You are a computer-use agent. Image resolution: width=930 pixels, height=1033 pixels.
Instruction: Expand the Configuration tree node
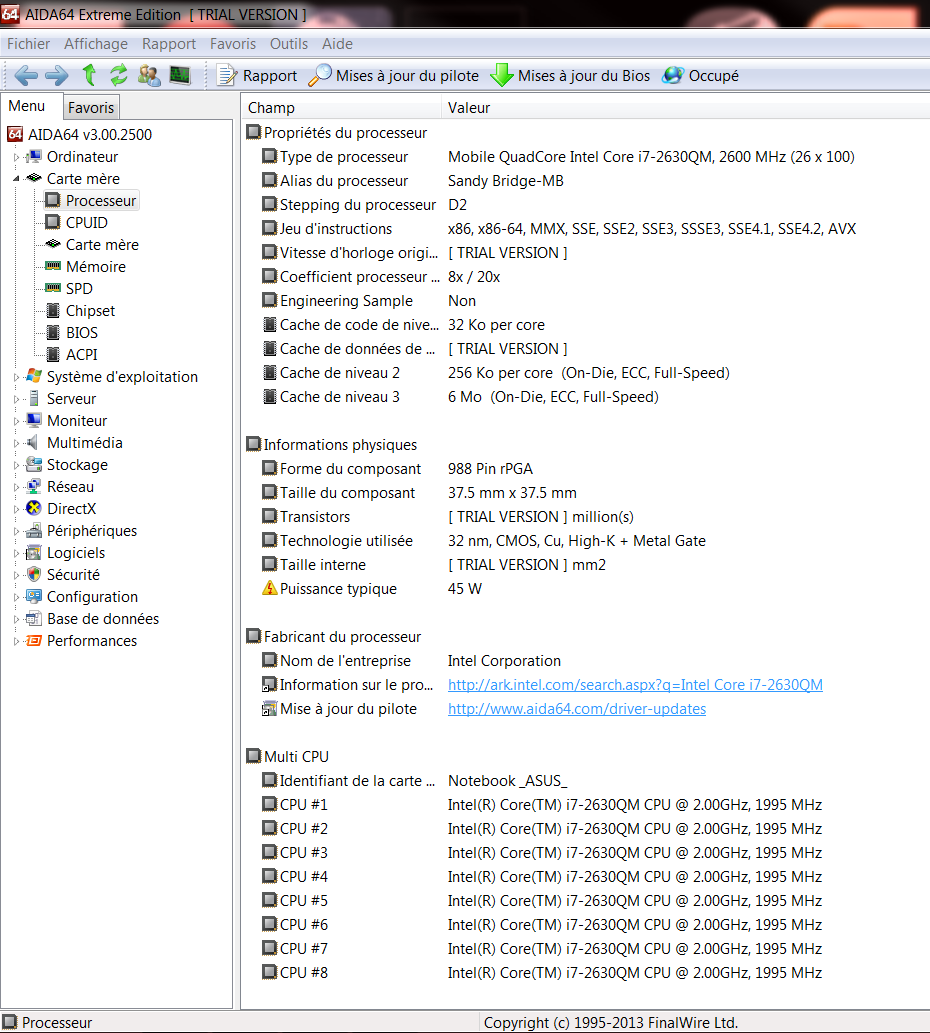coord(16,598)
